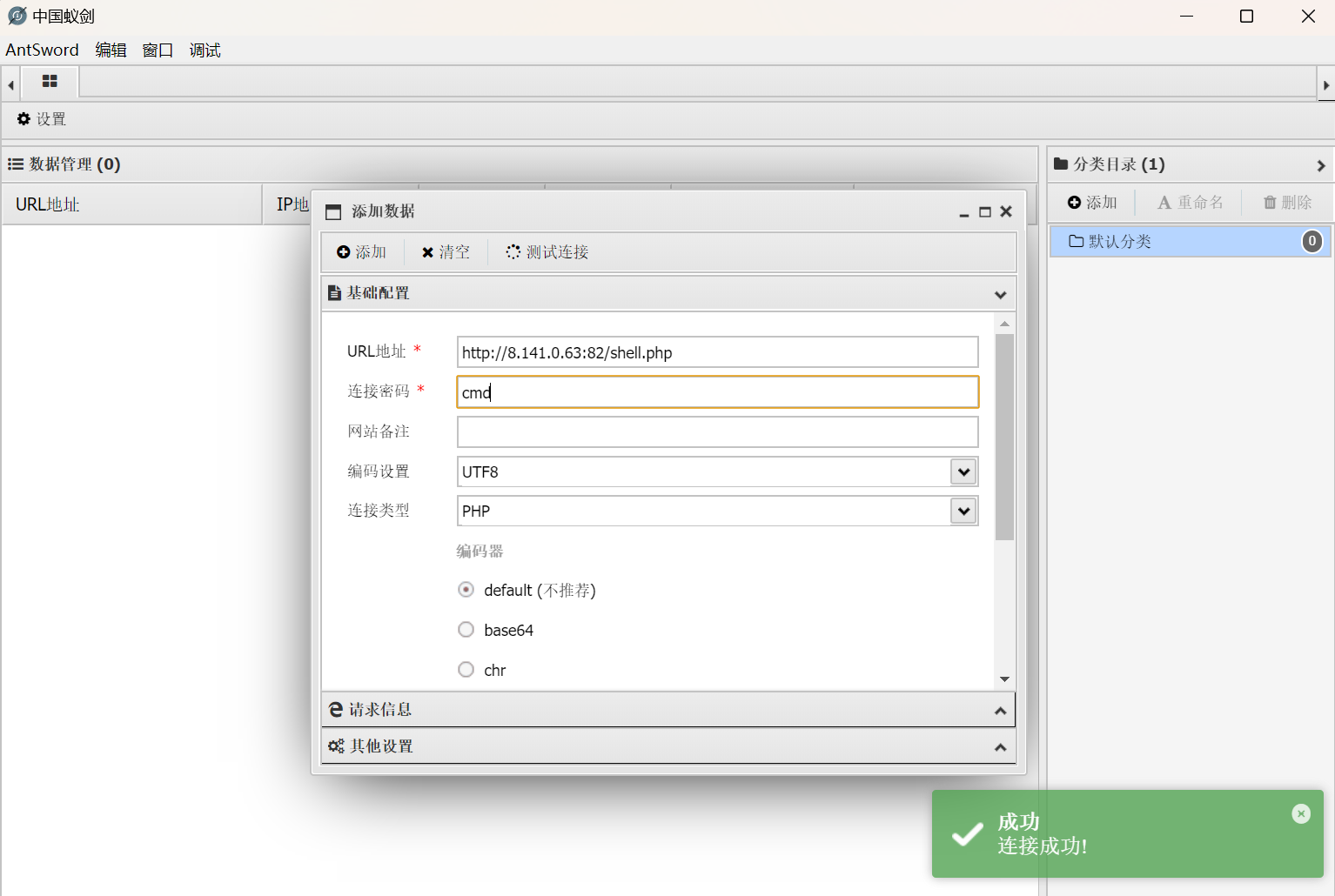1335x896 pixels.
Task: Click the 请求信息 section icon
Action: [x=335, y=710]
